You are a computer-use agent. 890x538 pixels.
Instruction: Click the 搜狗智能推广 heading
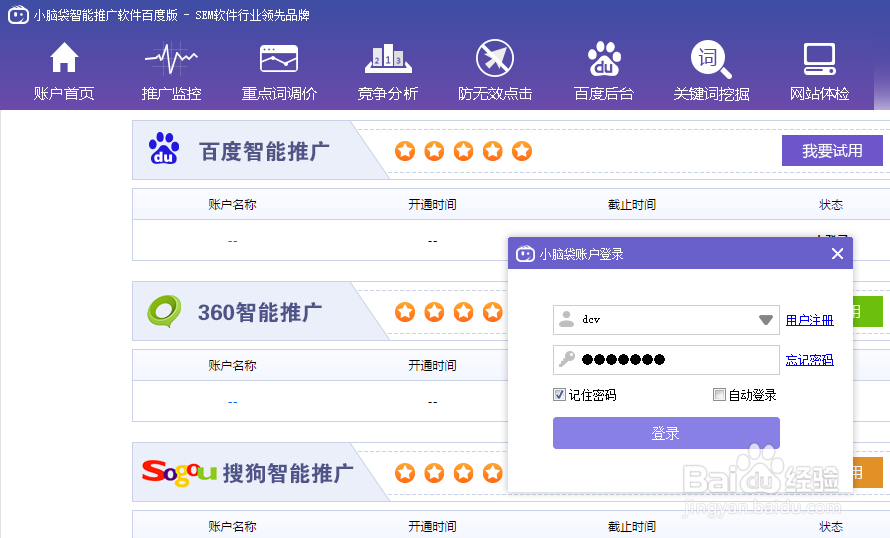(288, 473)
